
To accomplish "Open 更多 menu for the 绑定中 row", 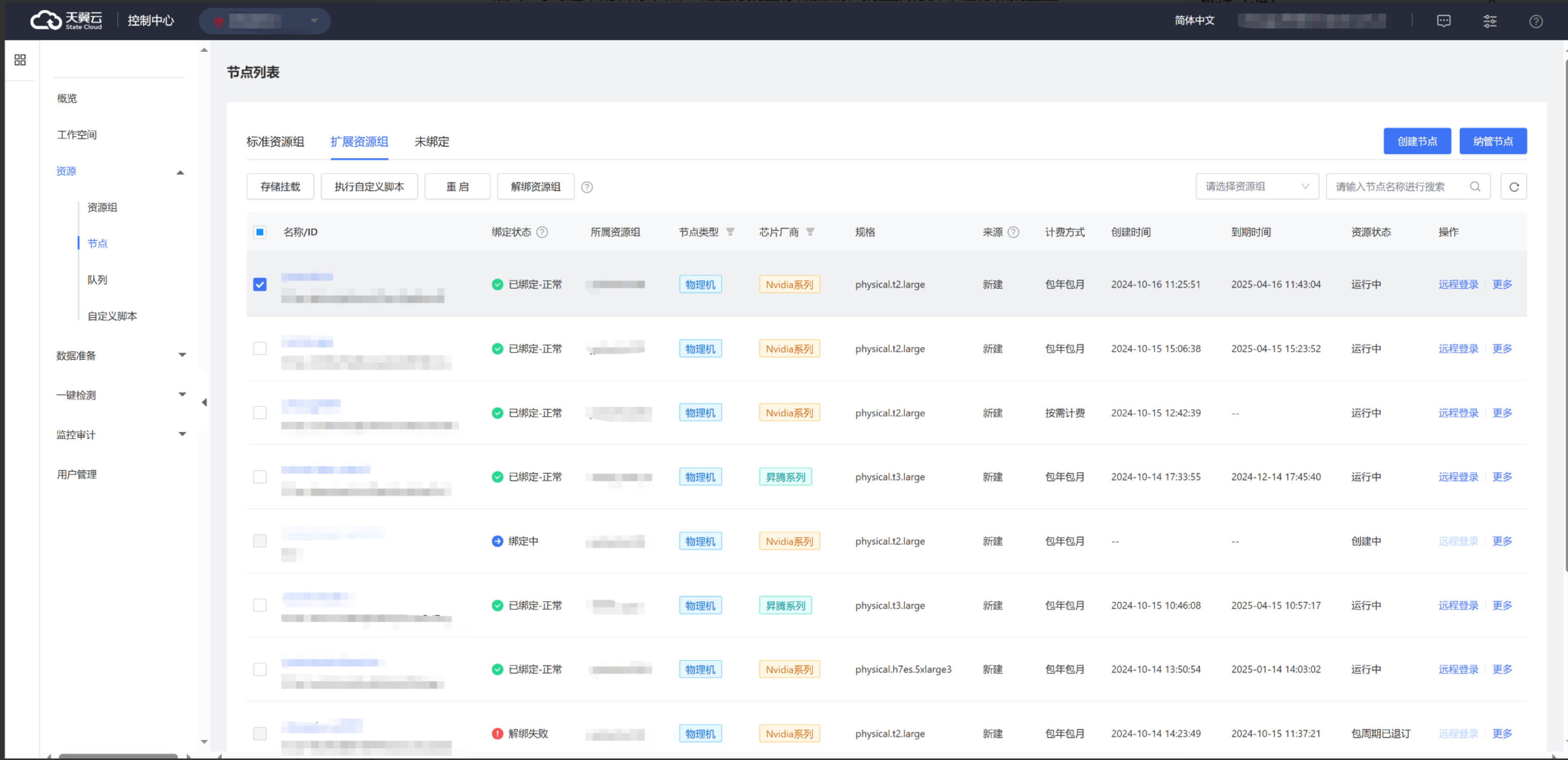I will [x=1501, y=541].
